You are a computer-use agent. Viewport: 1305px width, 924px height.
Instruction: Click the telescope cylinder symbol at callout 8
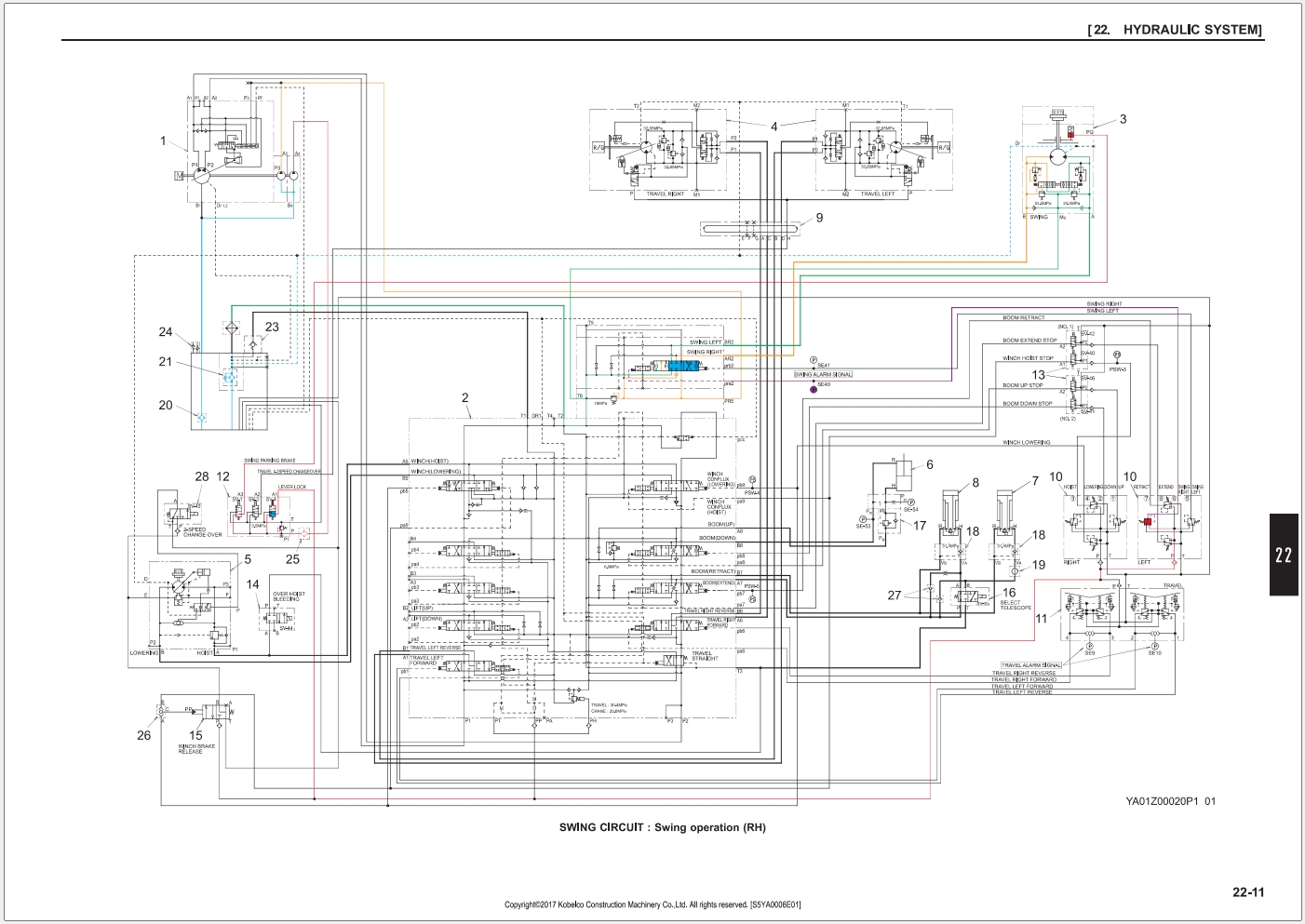[950, 515]
